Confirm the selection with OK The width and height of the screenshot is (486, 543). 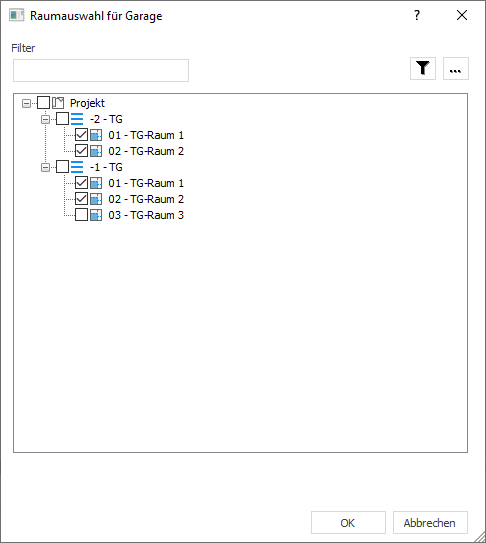click(348, 523)
